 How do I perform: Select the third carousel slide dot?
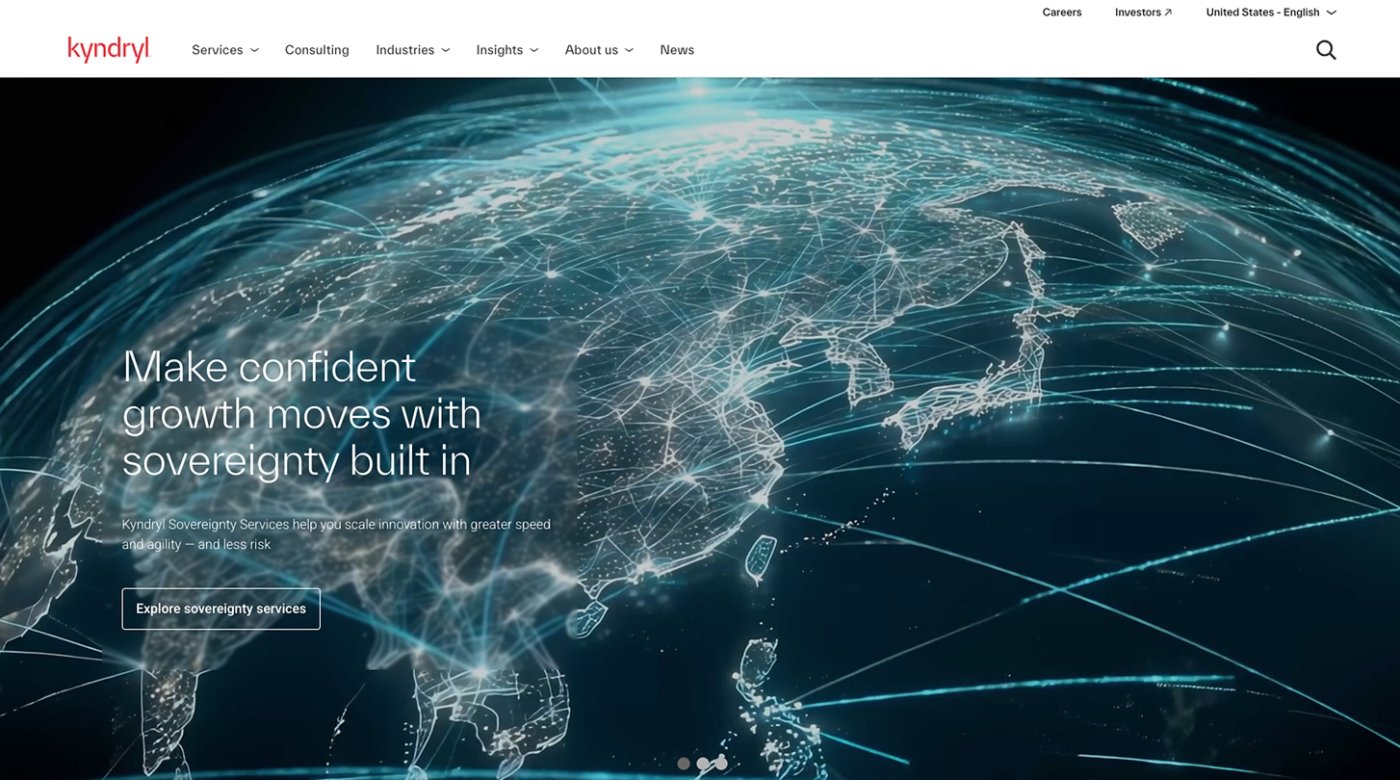[721, 763]
